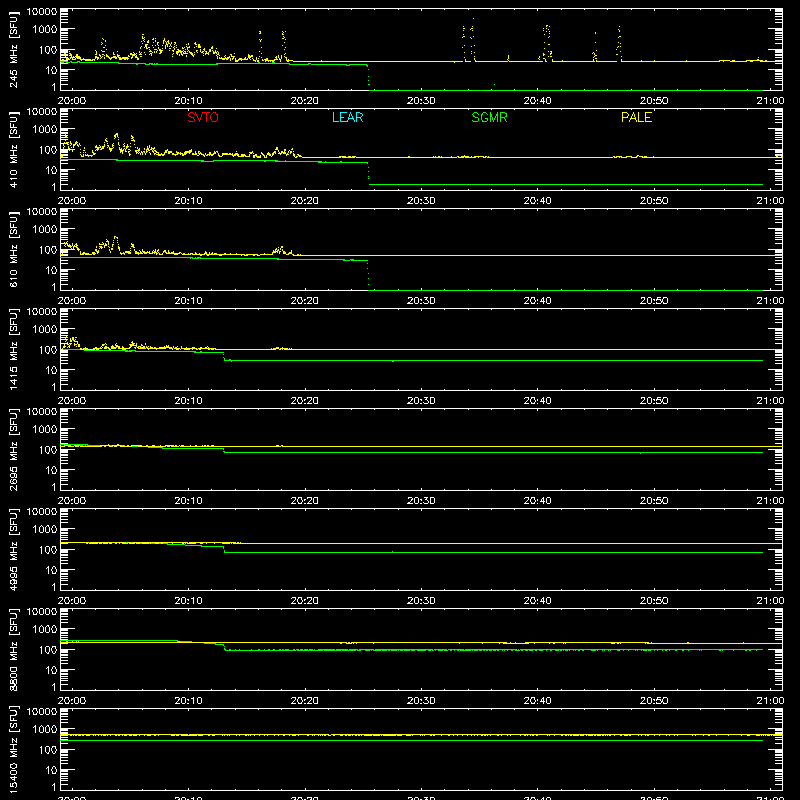Click 20:10 time label under 2695 MHz plot
800x800 pixels.
pyautogui.click(x=188, y=501)
